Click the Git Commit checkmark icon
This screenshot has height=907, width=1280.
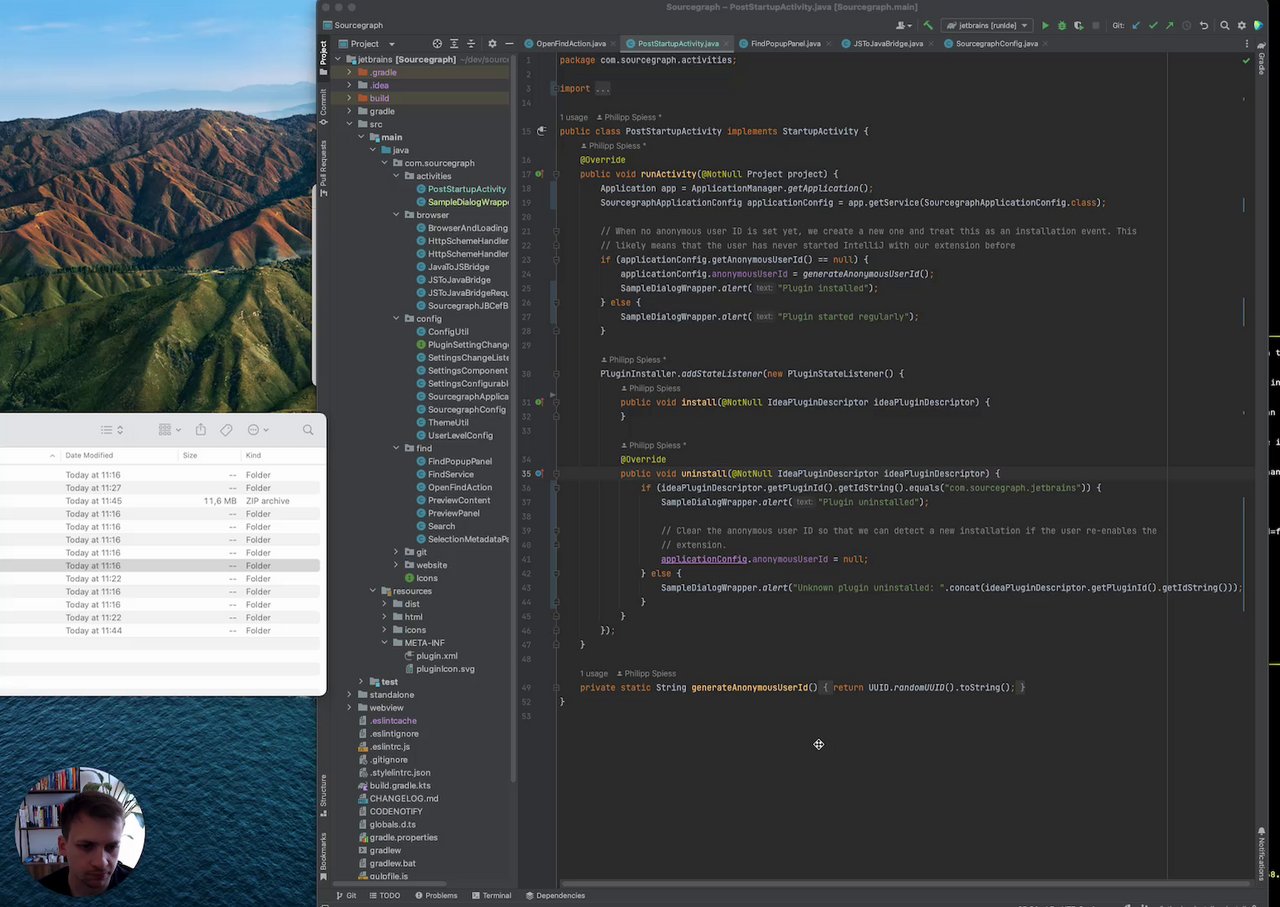coord(1153,25)
